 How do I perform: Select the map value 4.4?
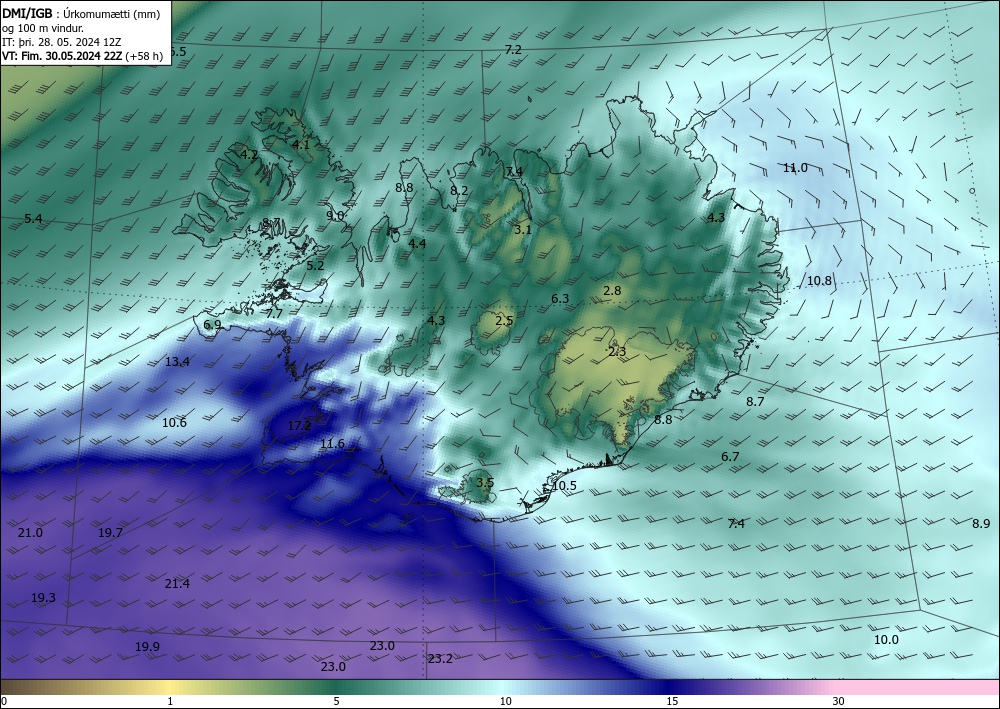417,244
